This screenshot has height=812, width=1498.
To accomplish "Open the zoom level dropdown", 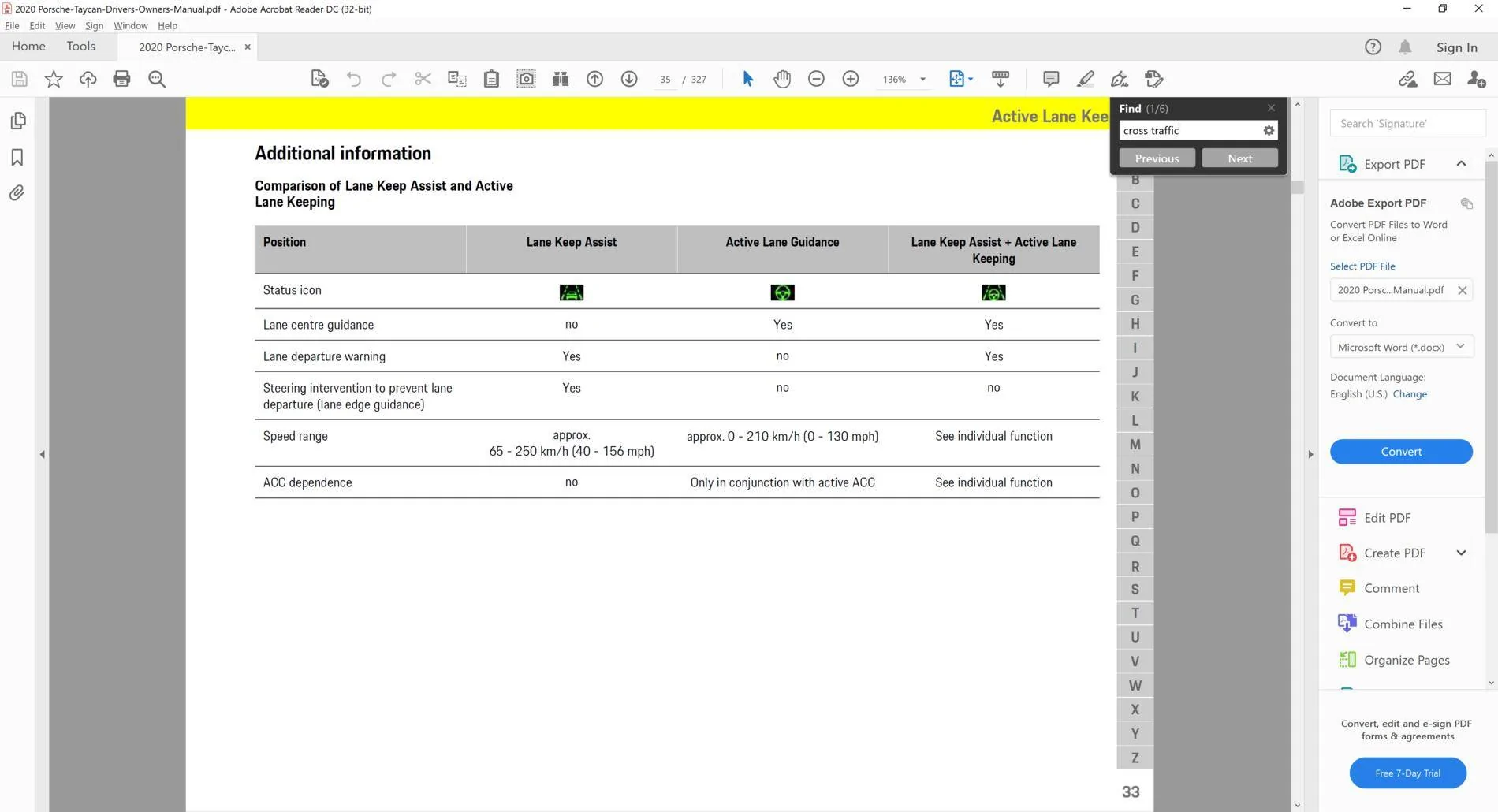I will [922, 80].
